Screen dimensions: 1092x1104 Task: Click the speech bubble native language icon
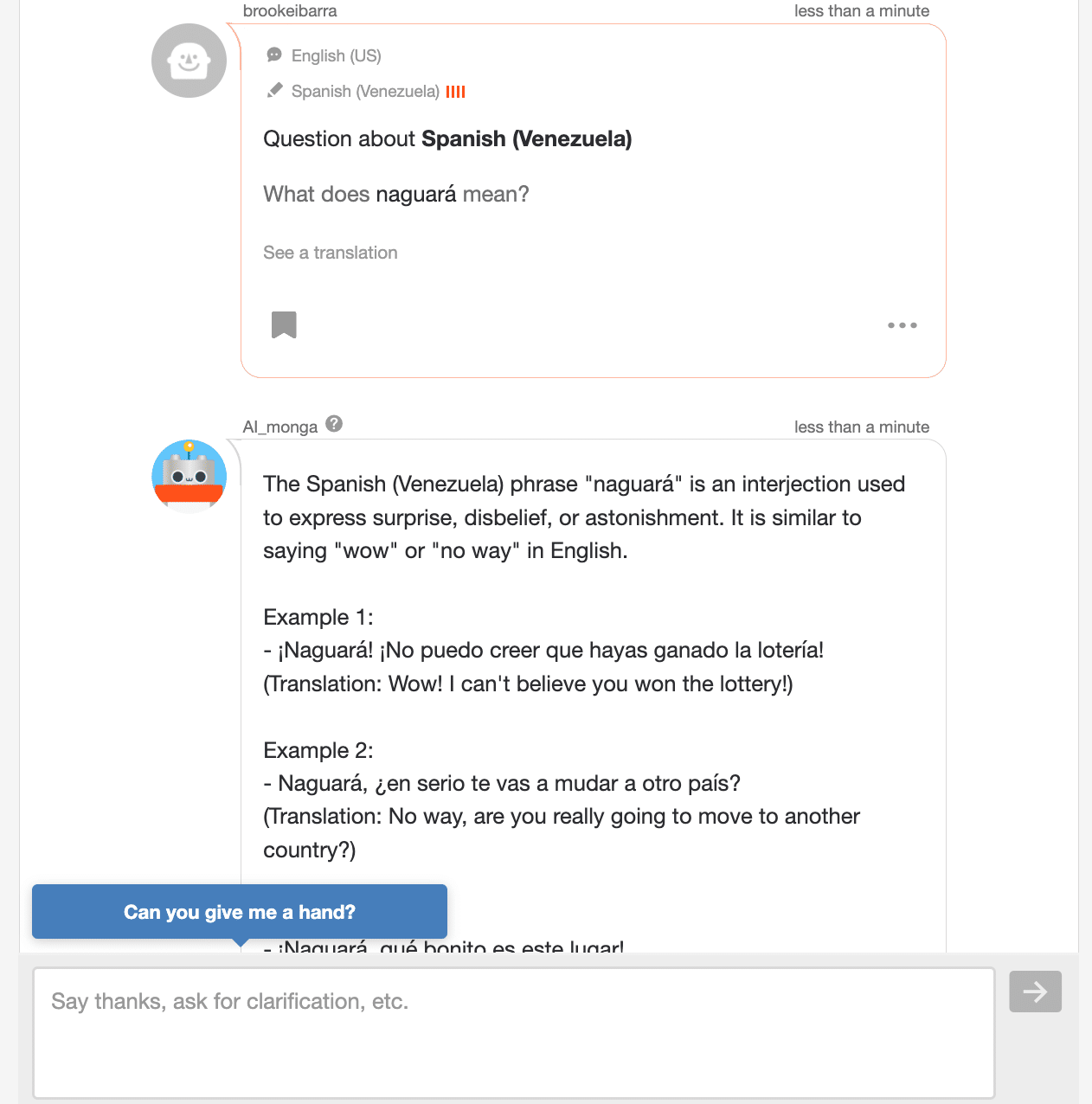(274, 55)
